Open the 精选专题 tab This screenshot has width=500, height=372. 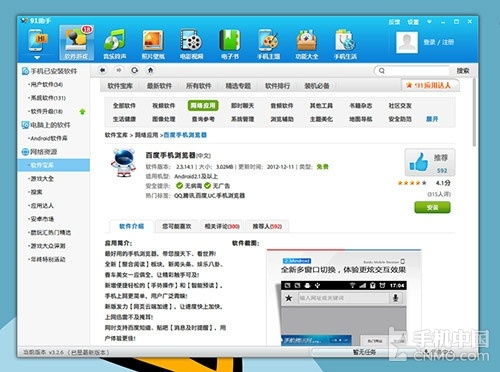coord(238,86)
